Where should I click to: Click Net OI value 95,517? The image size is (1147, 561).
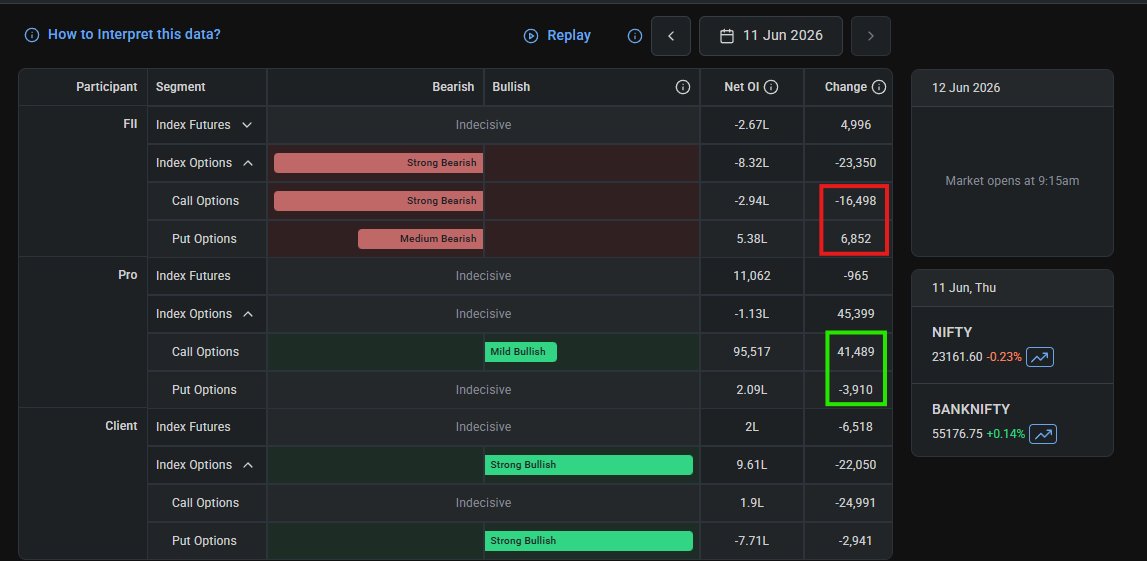pos(751,352)
